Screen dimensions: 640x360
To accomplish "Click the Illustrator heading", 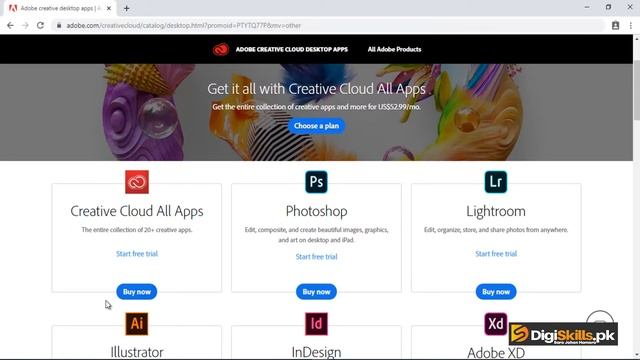I will 137,352.
